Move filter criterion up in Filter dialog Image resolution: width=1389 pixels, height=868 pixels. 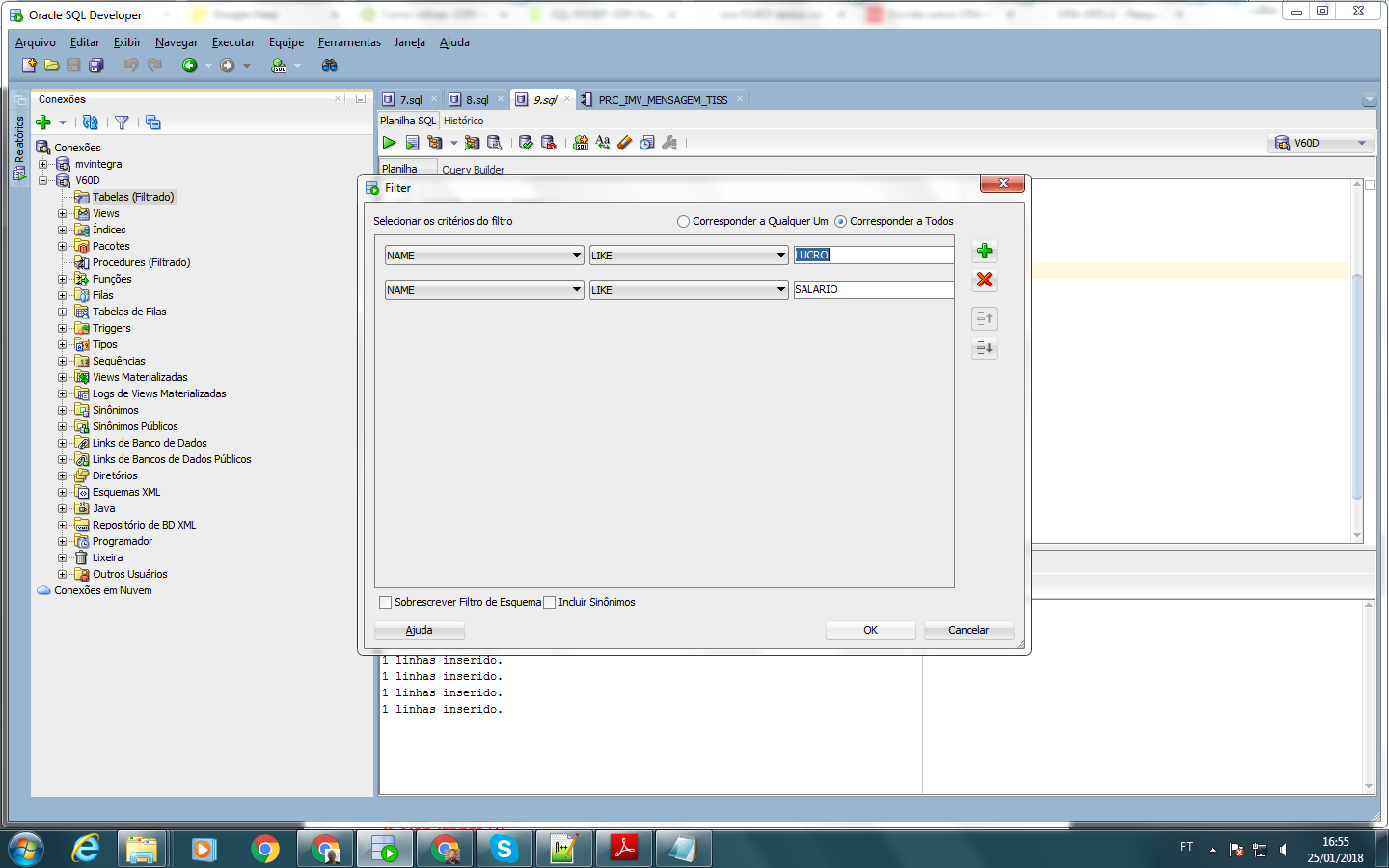click(x=985, y=319)
